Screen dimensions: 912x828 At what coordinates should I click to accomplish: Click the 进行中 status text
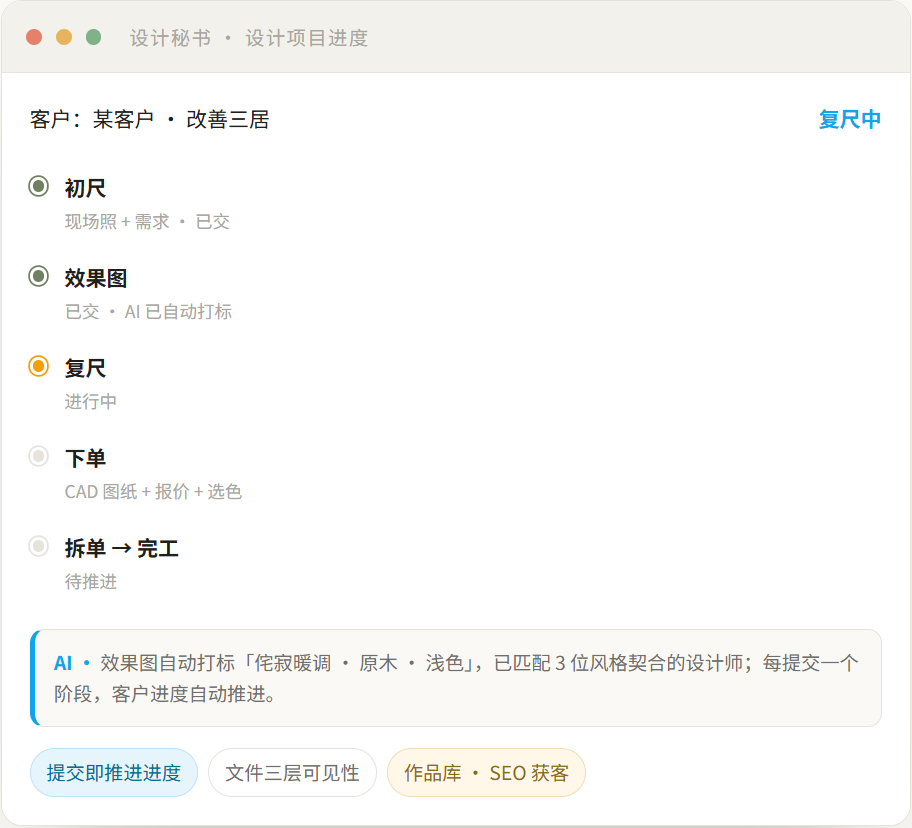click(x=91, y=402)
